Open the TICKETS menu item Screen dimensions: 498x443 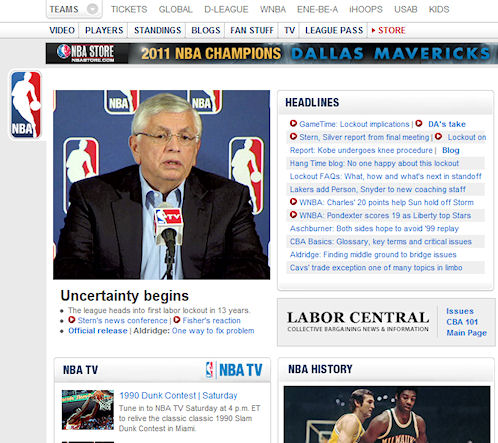pos(129,9)
